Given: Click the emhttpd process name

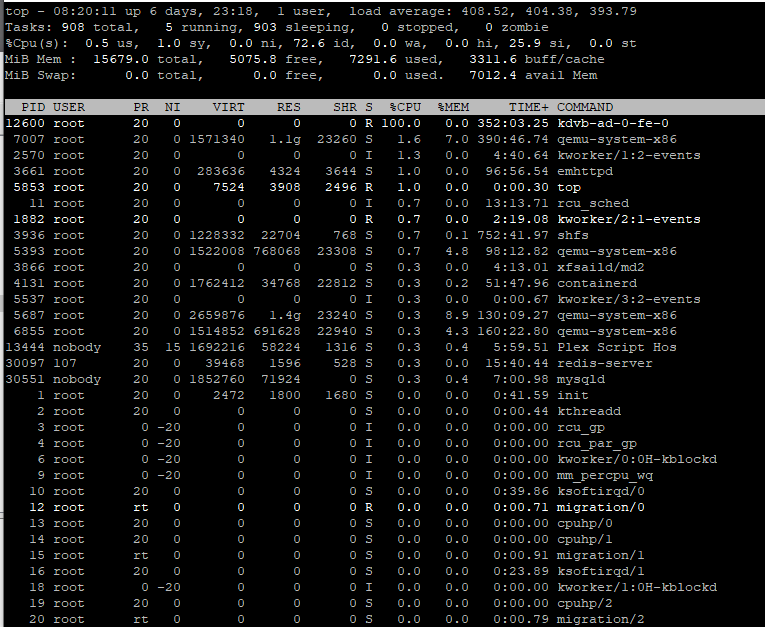Looking at the screenshot, I should click(x=585, y=172).
